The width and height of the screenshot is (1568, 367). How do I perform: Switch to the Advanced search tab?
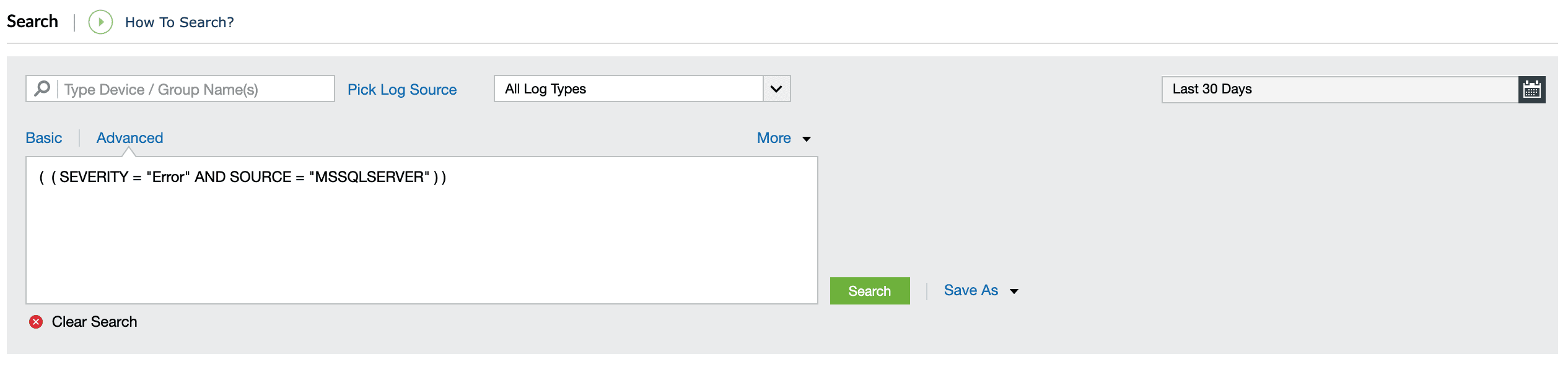pos(129,137)
